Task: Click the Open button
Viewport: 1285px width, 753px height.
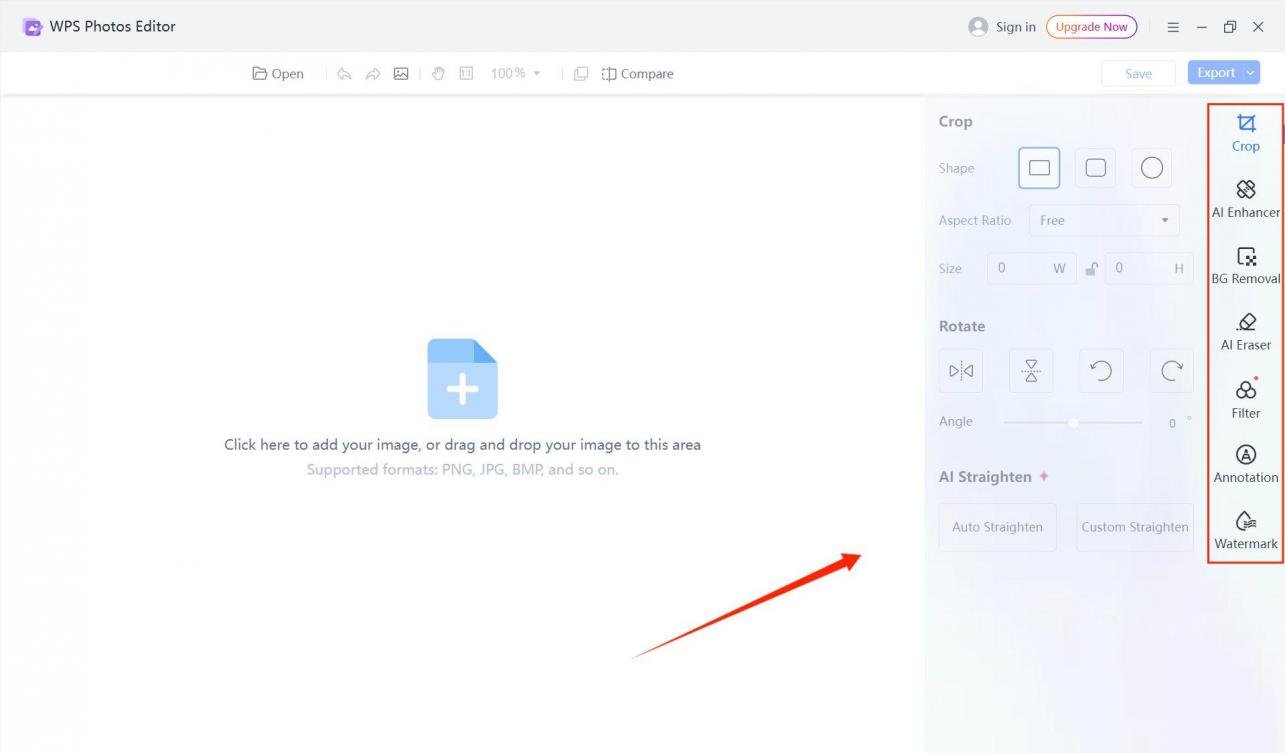Action: click(x=278, y=74)
